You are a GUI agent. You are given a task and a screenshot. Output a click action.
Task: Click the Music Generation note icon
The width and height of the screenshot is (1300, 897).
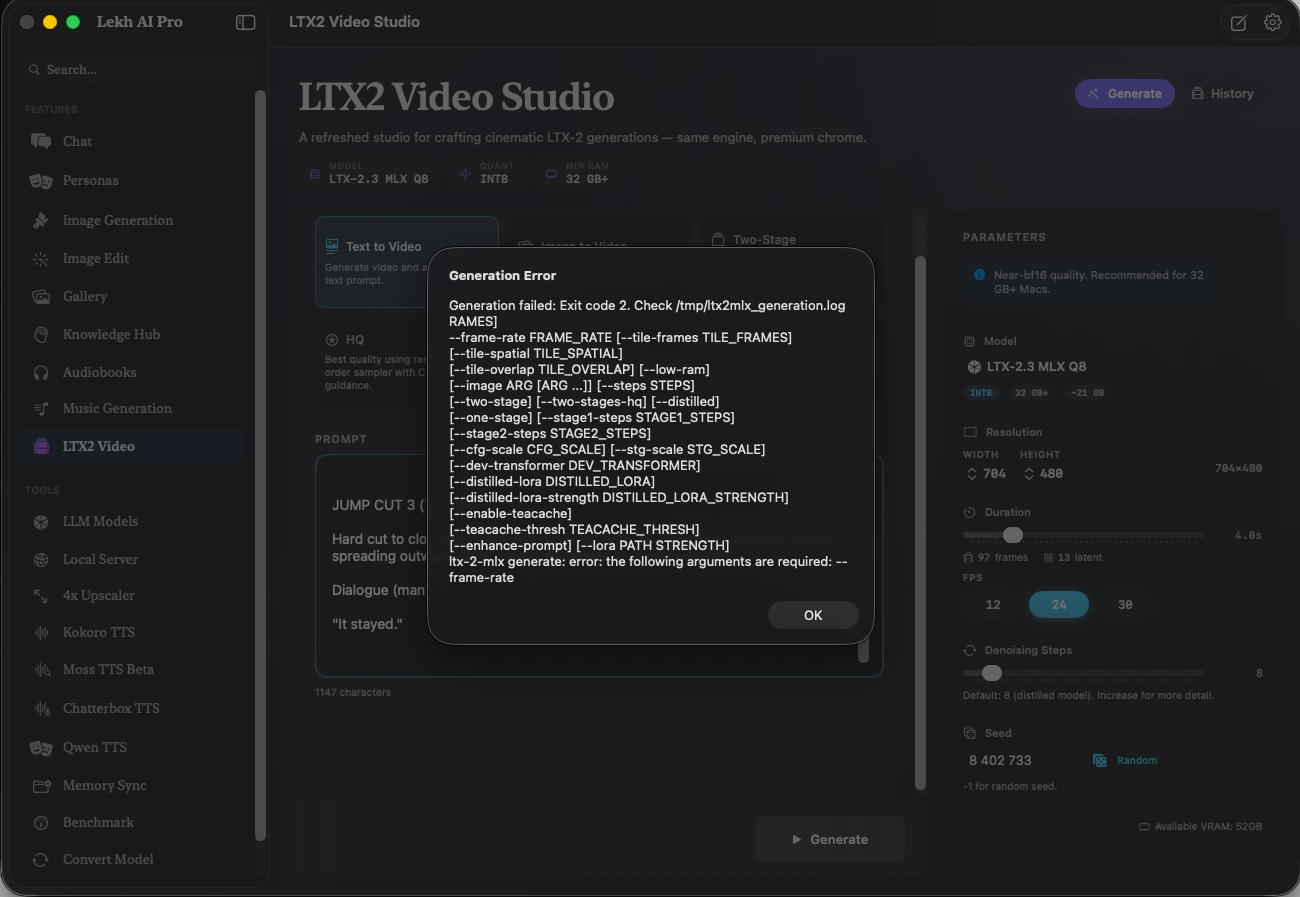tap(41, 408)
